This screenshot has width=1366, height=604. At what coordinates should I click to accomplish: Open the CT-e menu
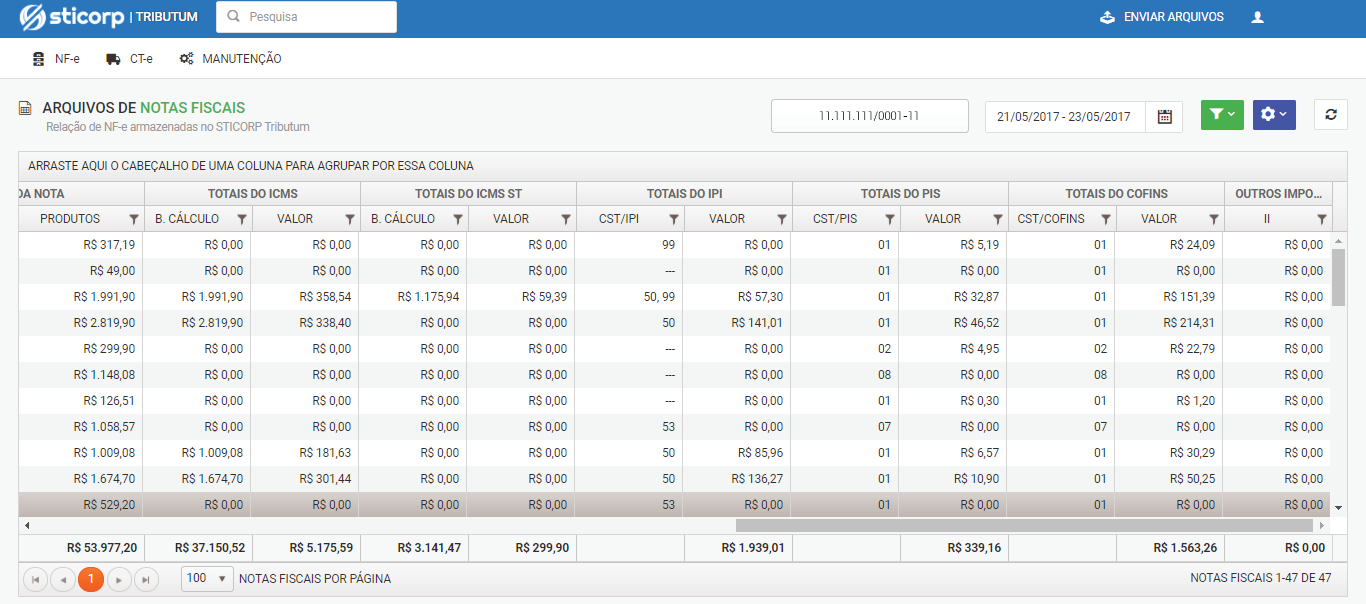129,59
